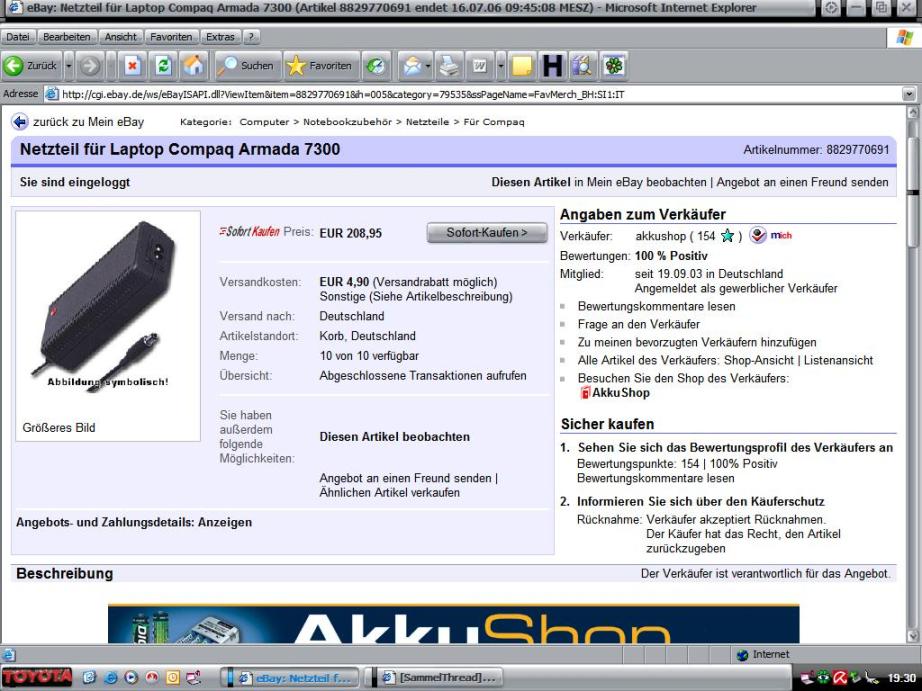Launch Internet Explorer from the quick launch bar
Screen dimensions: 922x691
point(110,677)
